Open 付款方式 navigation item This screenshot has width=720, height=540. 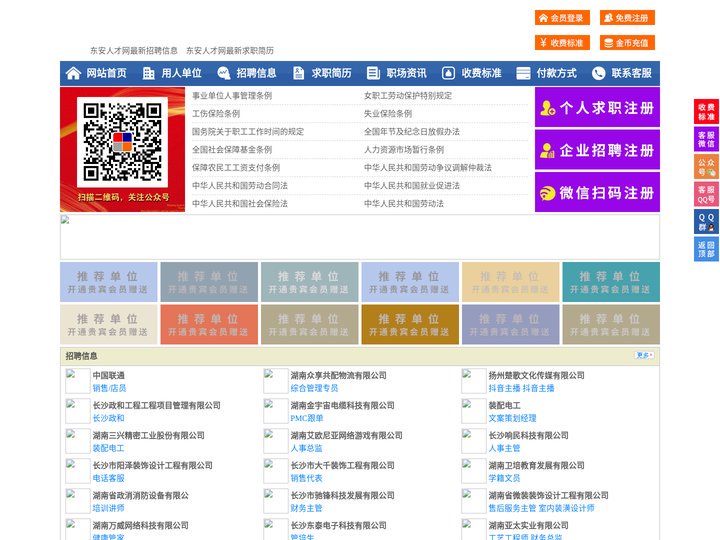click(557, 73)
